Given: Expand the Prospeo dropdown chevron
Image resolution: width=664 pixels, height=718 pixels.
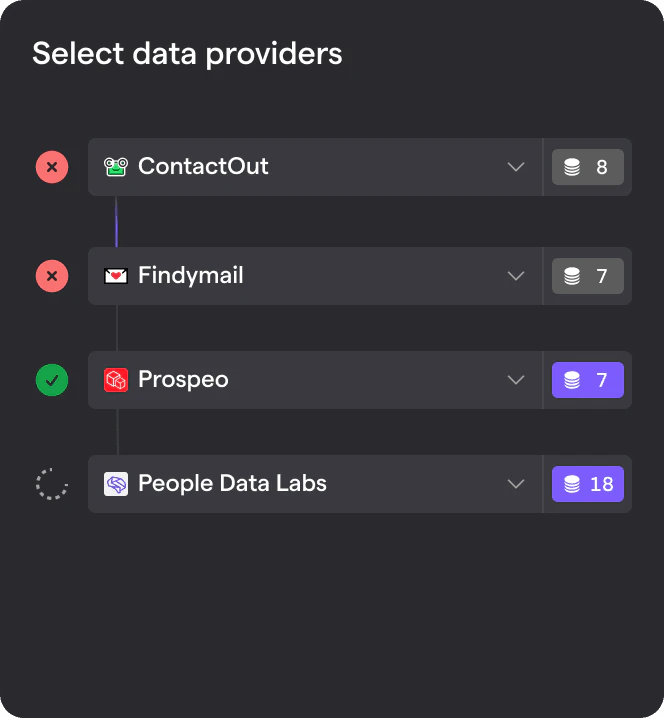Looking at the screenshot, I should pyautogui.click(x=516, y=380).
